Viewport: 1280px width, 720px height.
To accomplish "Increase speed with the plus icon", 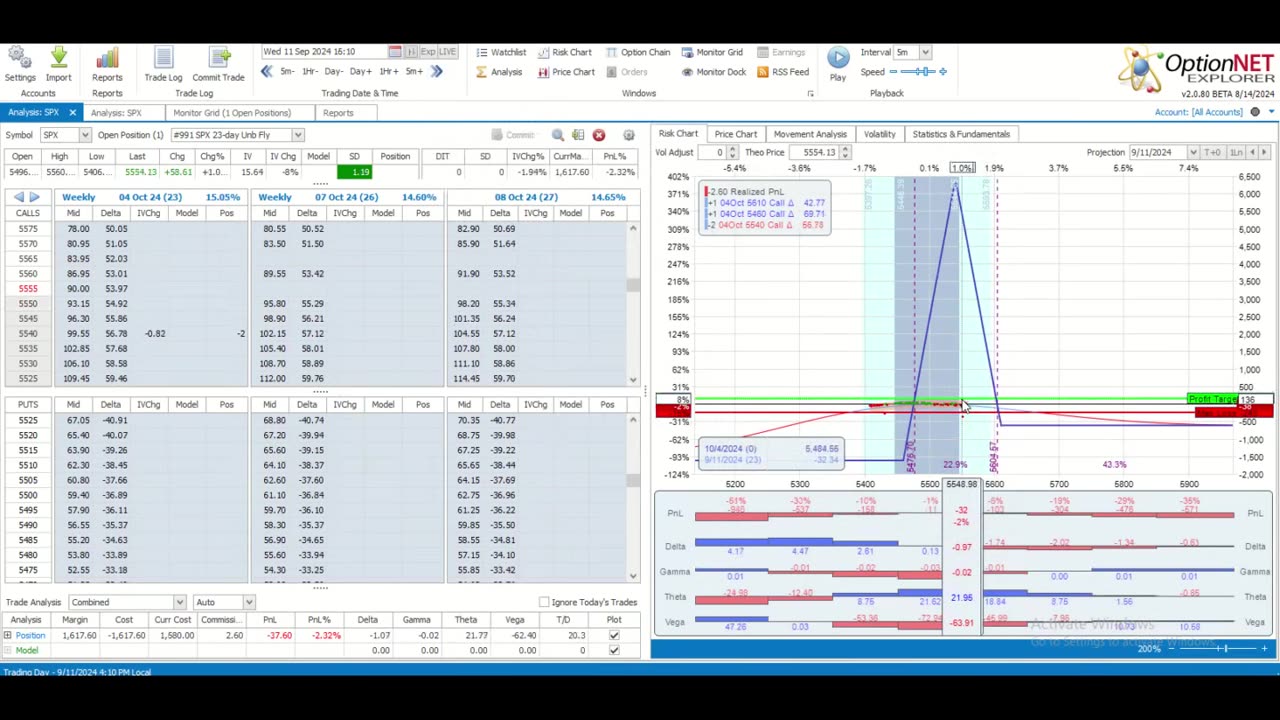I will (x=943, y=72).
